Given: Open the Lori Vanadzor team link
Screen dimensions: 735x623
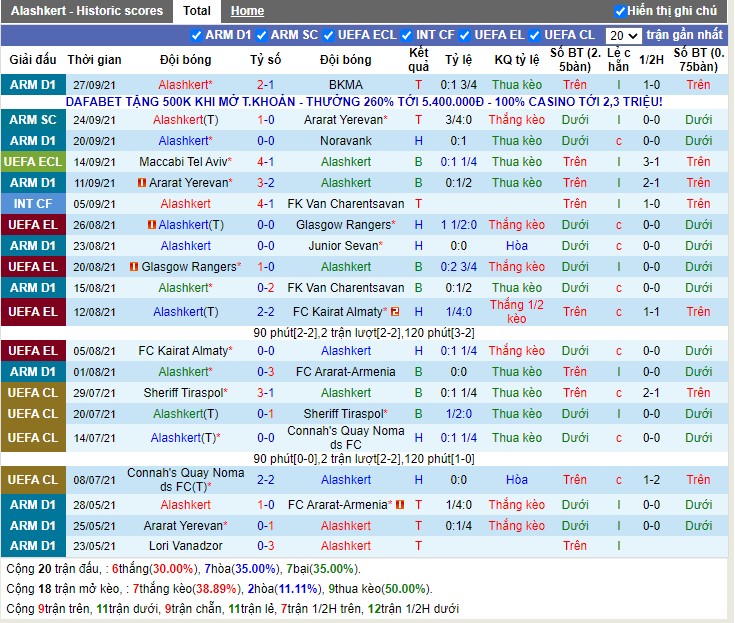Looking at the screenshot, I should 184,546.
